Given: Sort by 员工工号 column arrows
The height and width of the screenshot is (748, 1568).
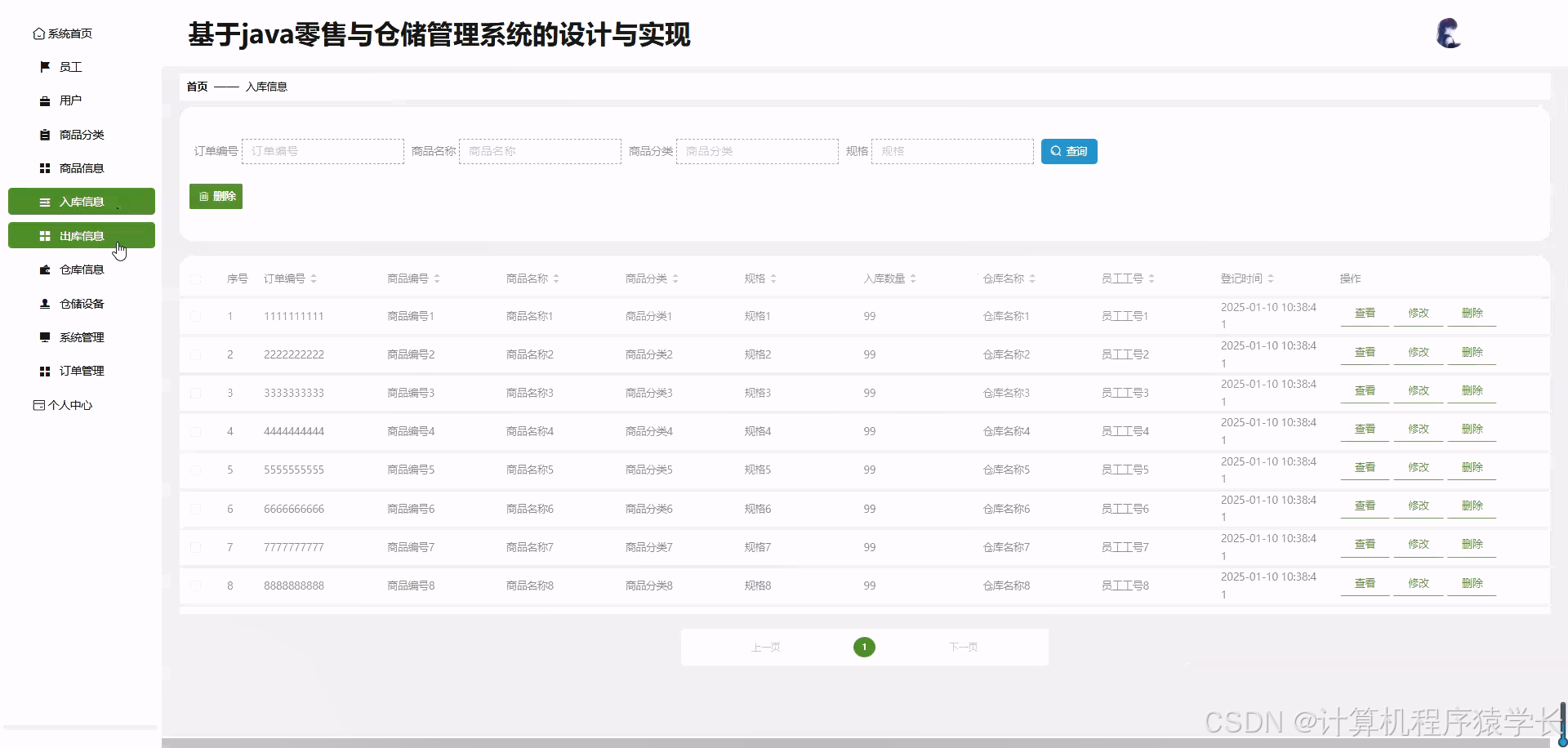Looking at the screenshot, I should click(1151, 278).
